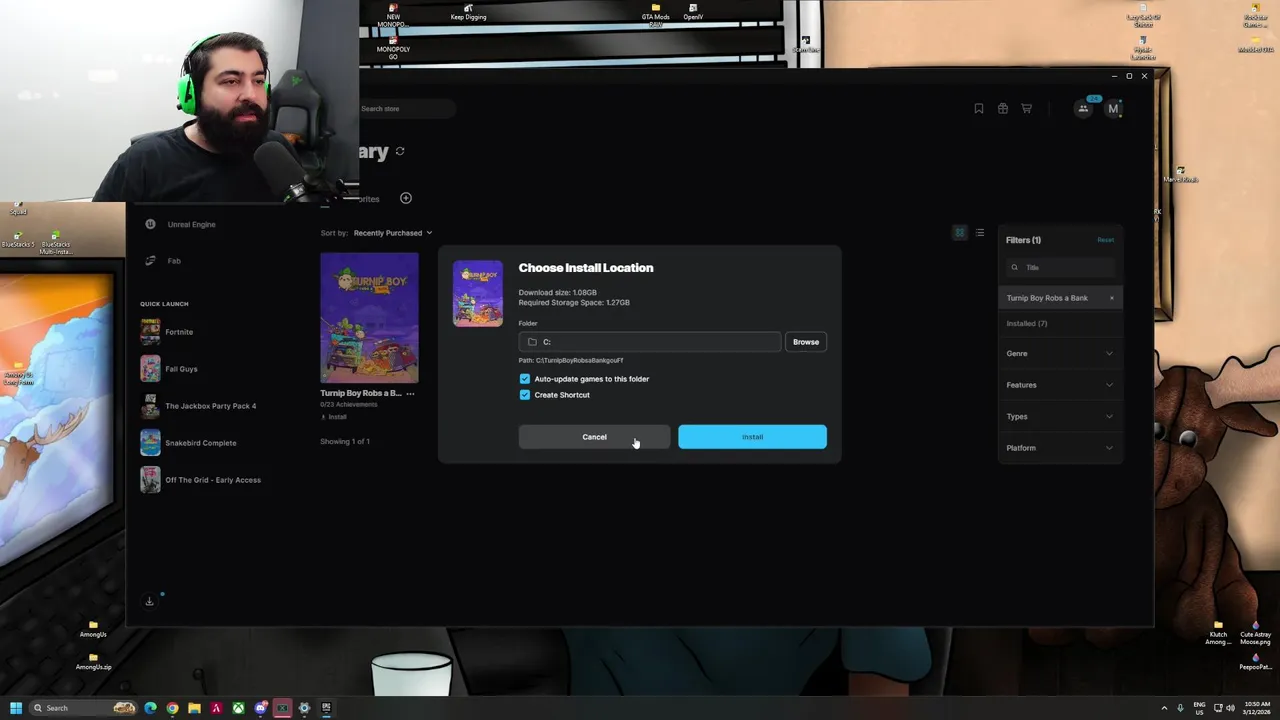Cancel the install location dialog
Viewport: 1280px width, 720px height.
(x=594, y=437)
